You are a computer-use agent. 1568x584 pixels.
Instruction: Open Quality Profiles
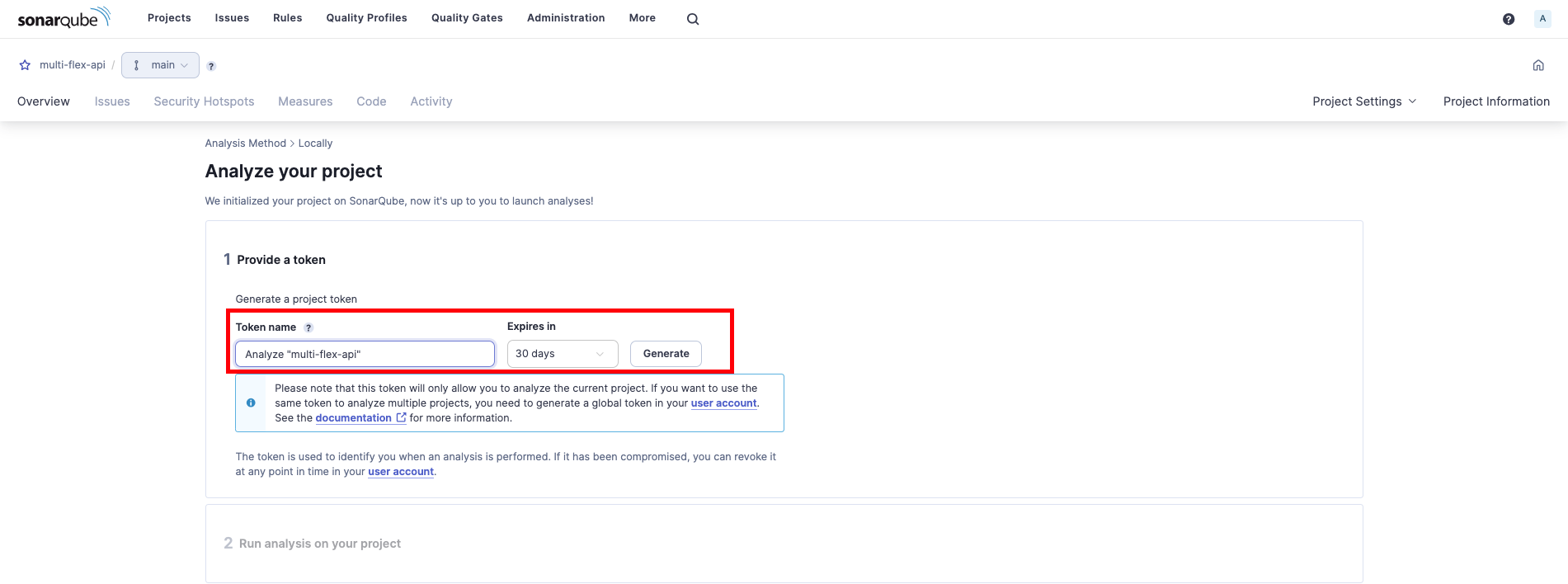pos(367,18)
